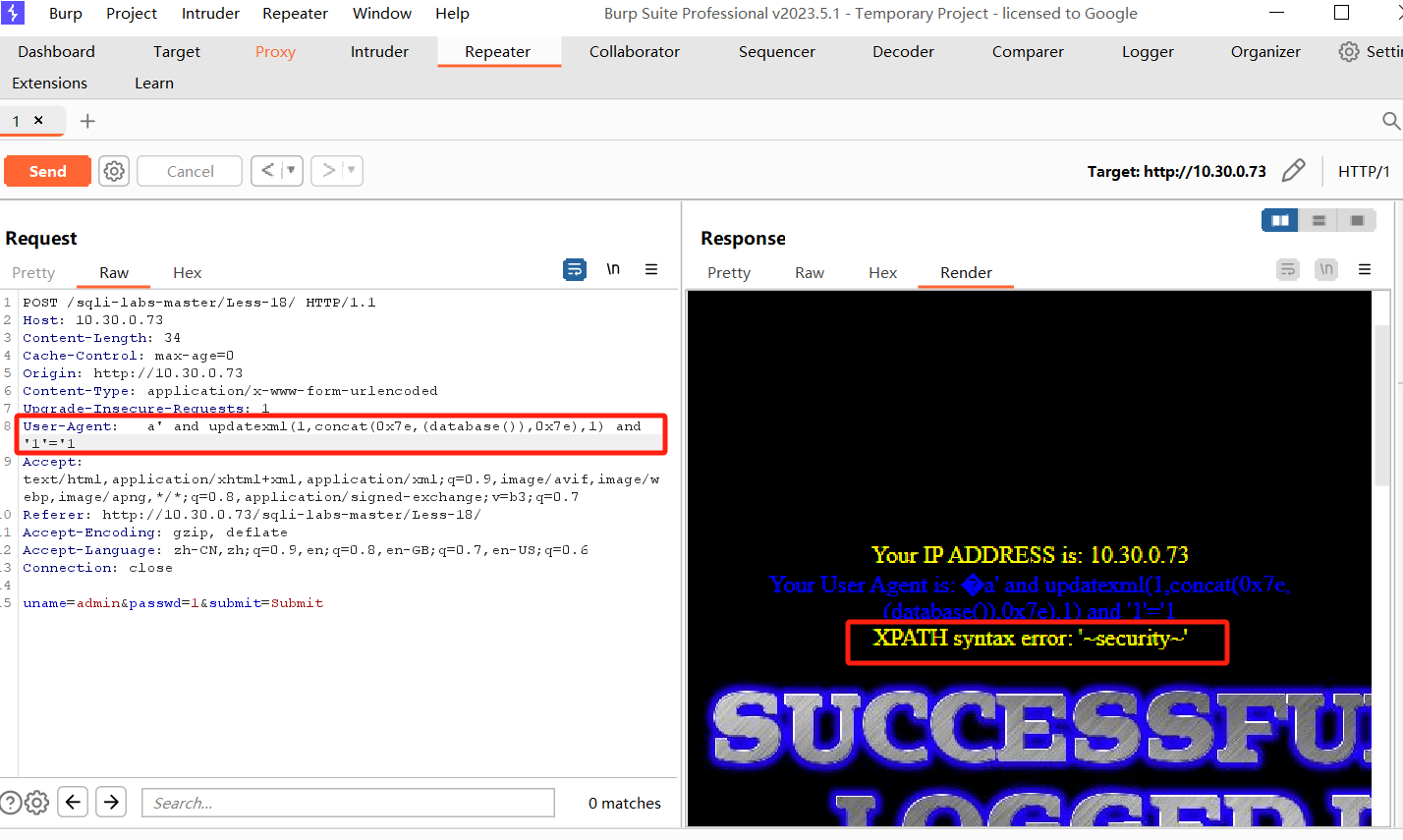Select Request Hex view tab
1403x840 pixels.
coord(187,273)
